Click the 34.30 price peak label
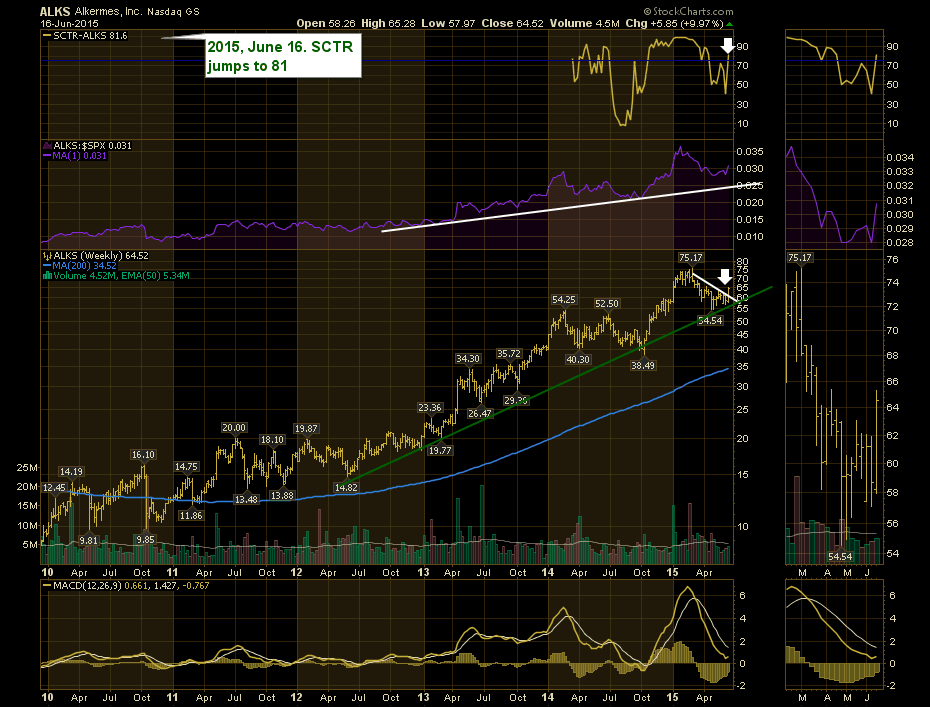 [467, 358]
